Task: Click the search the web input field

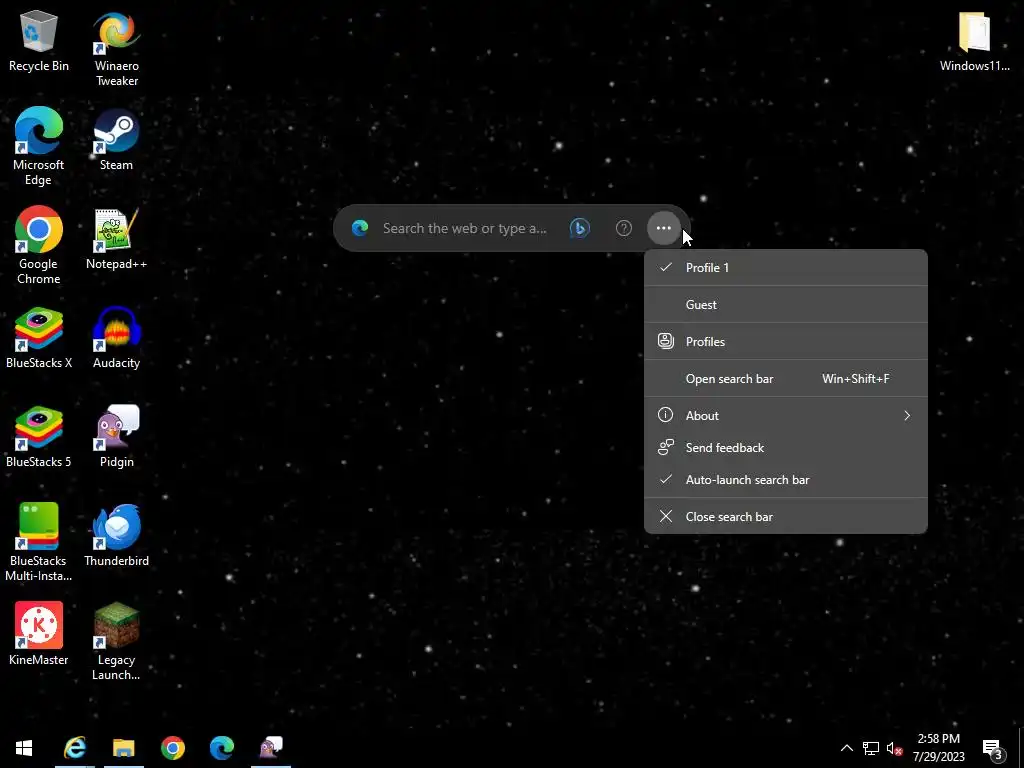Action: coord(464,228)
